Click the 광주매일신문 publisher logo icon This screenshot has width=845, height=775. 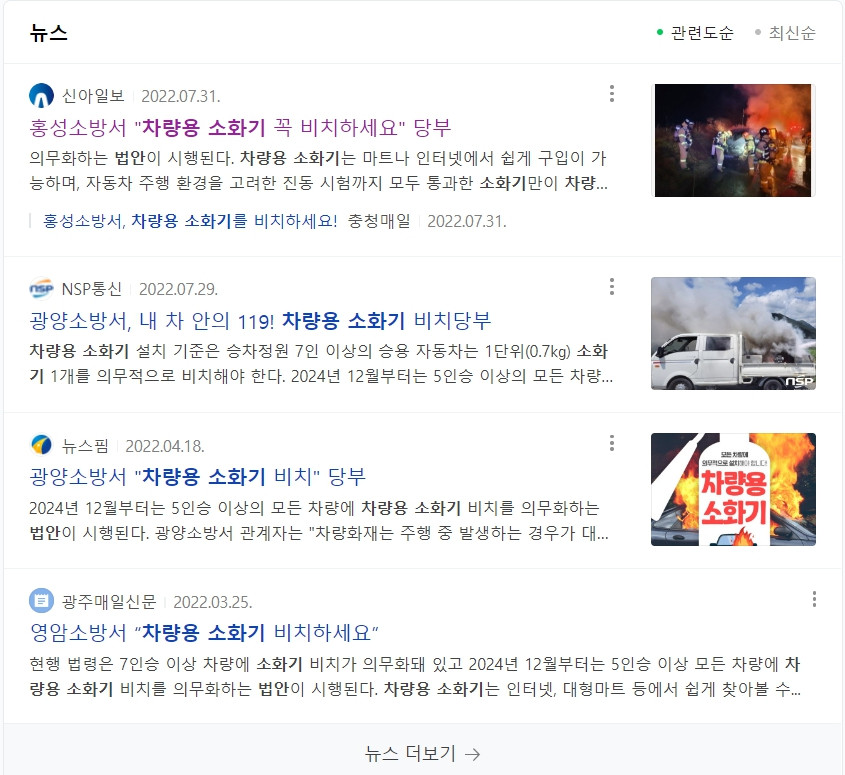point(41,601)
